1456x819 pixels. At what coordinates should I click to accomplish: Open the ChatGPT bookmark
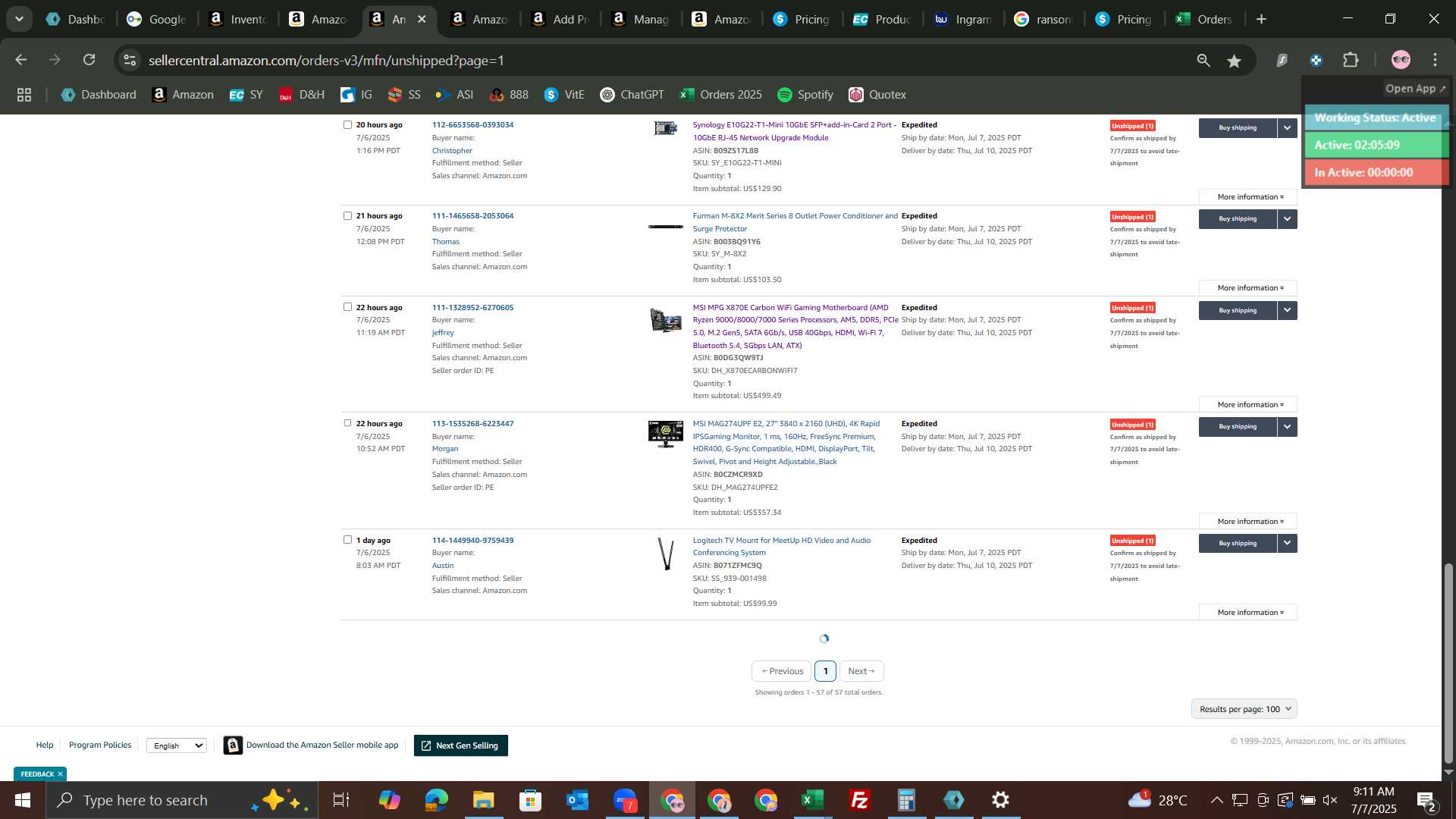[632, 95]
